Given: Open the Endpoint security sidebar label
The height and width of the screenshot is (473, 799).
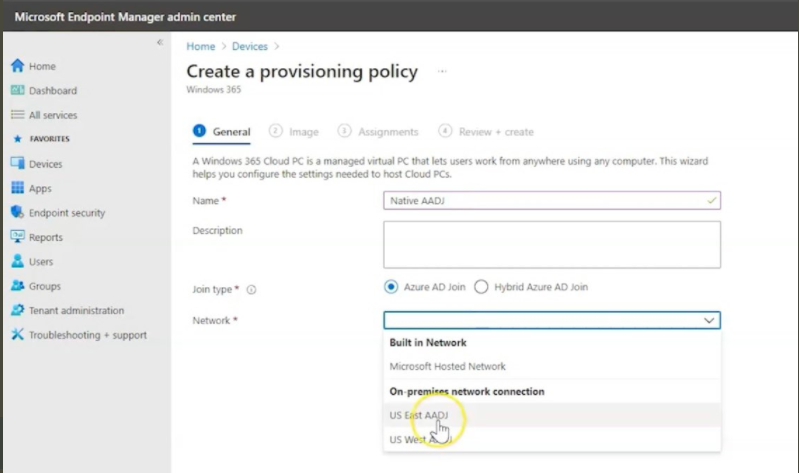Looking at the screenshot, I should pyautogui.click(x=67, y=213).
